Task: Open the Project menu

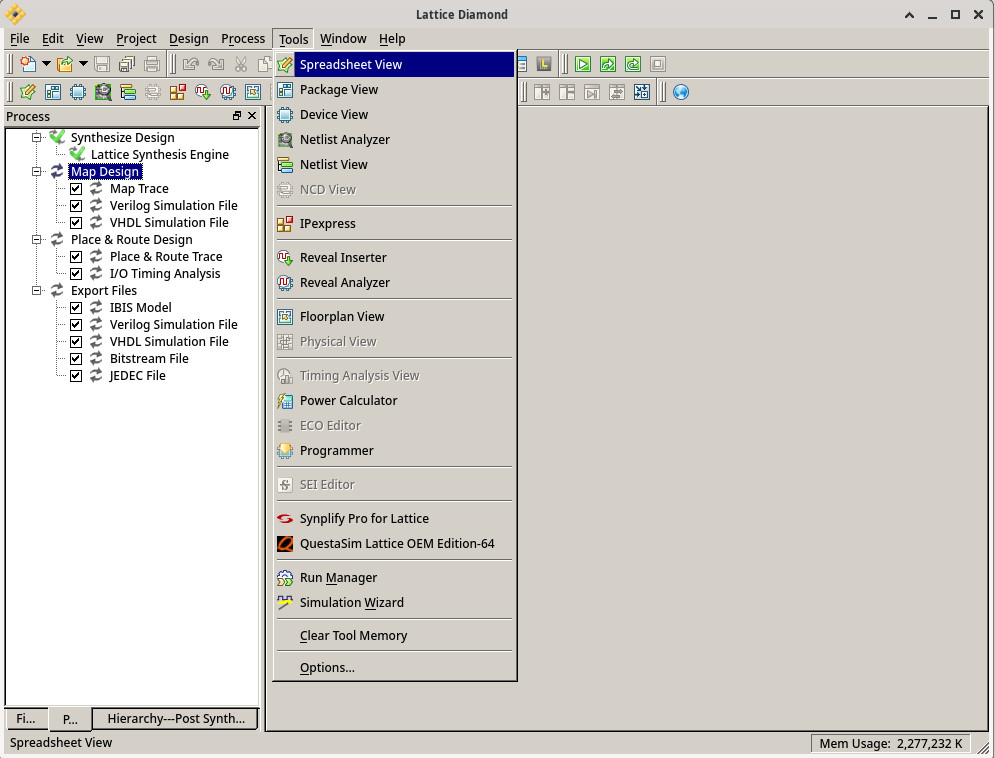Action: point(136,39)
